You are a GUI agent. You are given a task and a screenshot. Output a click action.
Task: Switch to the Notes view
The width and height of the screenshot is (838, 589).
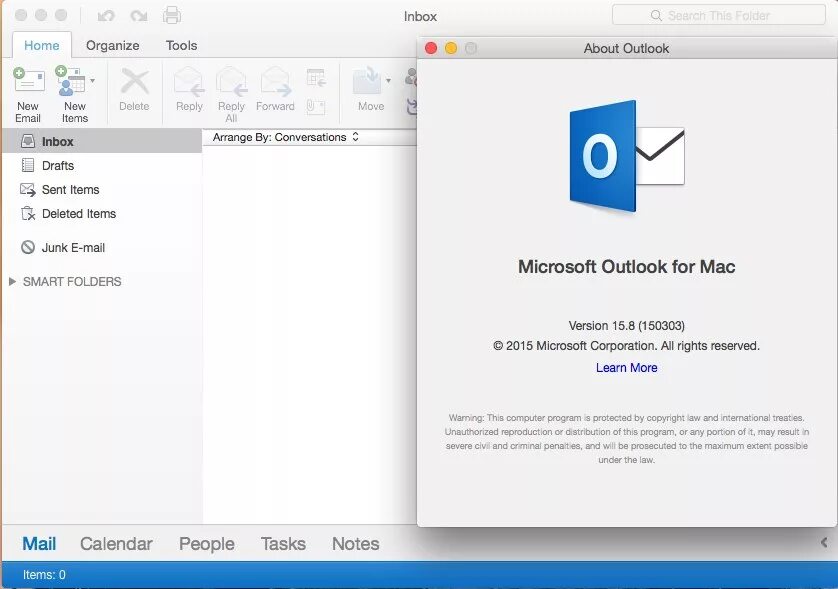355,544
